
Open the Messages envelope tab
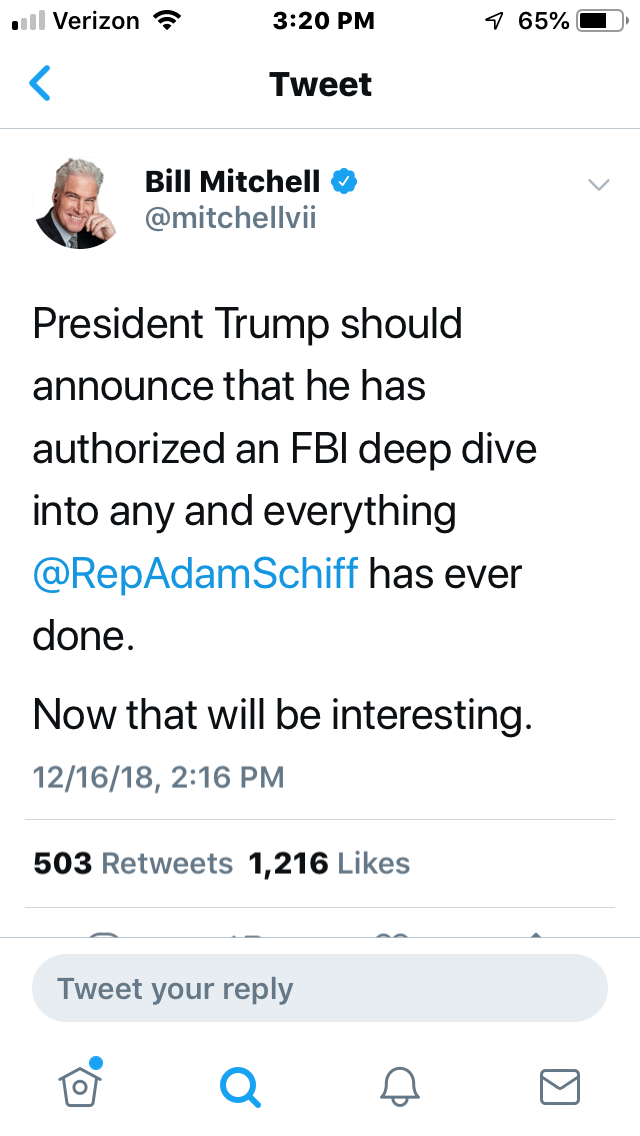pos(559,1084)
